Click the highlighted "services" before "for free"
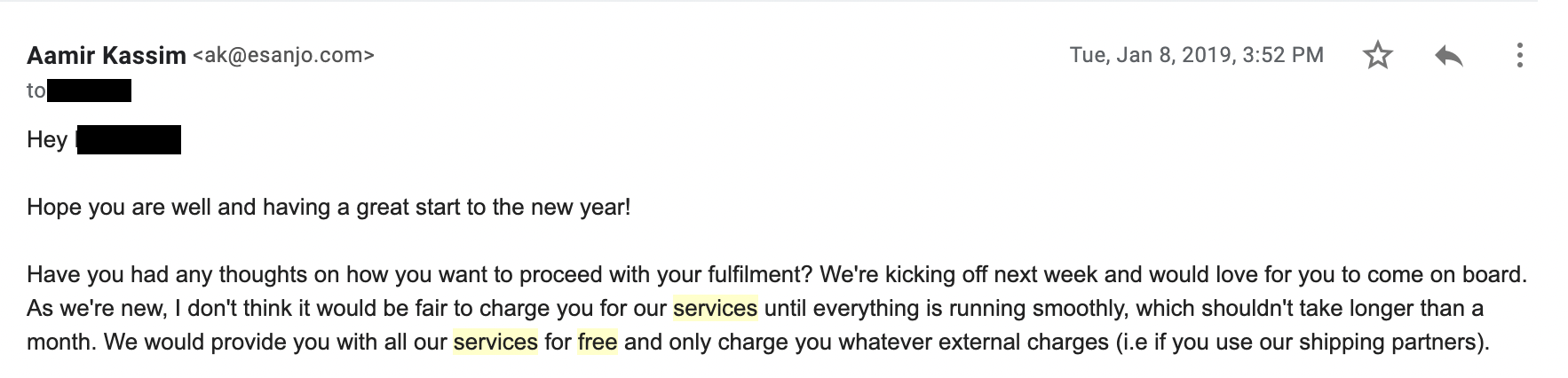Image resolution: width=1568 pixels, height=378 pixels. [495, 343]
